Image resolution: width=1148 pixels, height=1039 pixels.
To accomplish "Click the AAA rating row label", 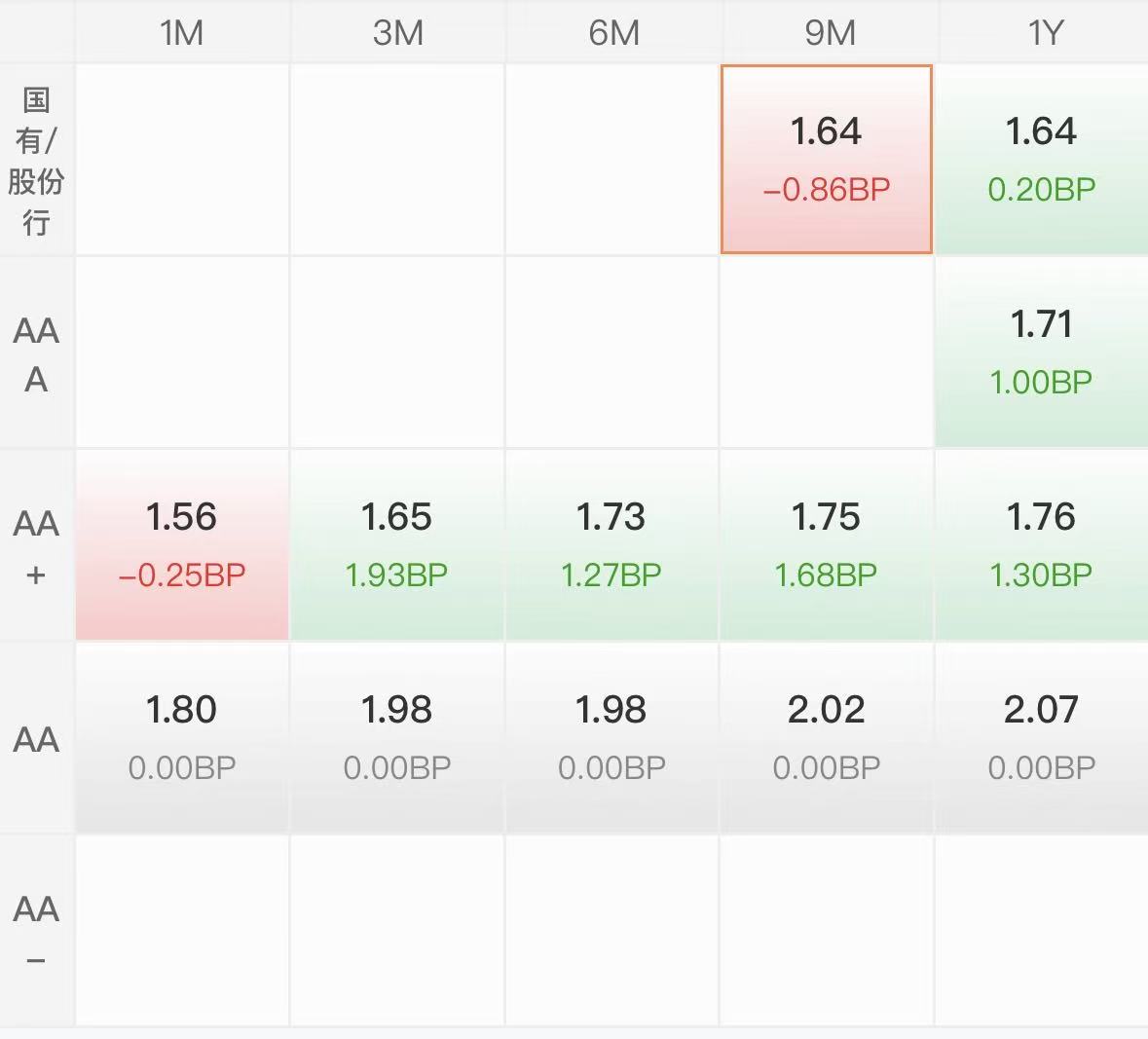I will pyautogui.click(x=36, y=353).
